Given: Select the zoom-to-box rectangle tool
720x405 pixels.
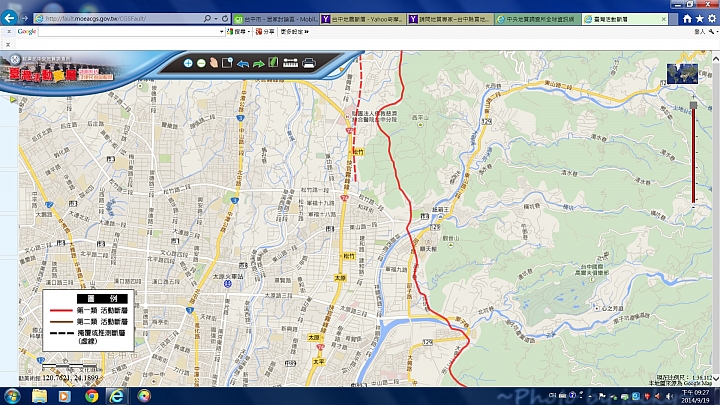Looking at the screenshot, I should pos(227,62).
